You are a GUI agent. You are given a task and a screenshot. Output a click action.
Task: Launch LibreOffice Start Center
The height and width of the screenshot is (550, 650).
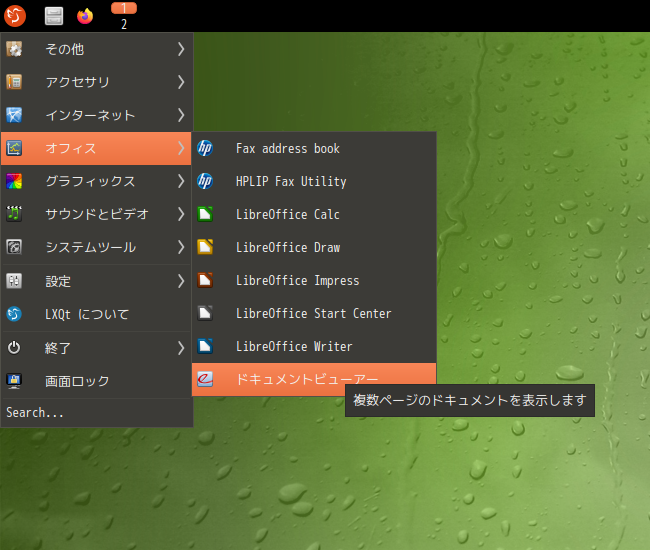tap(314, 313)
